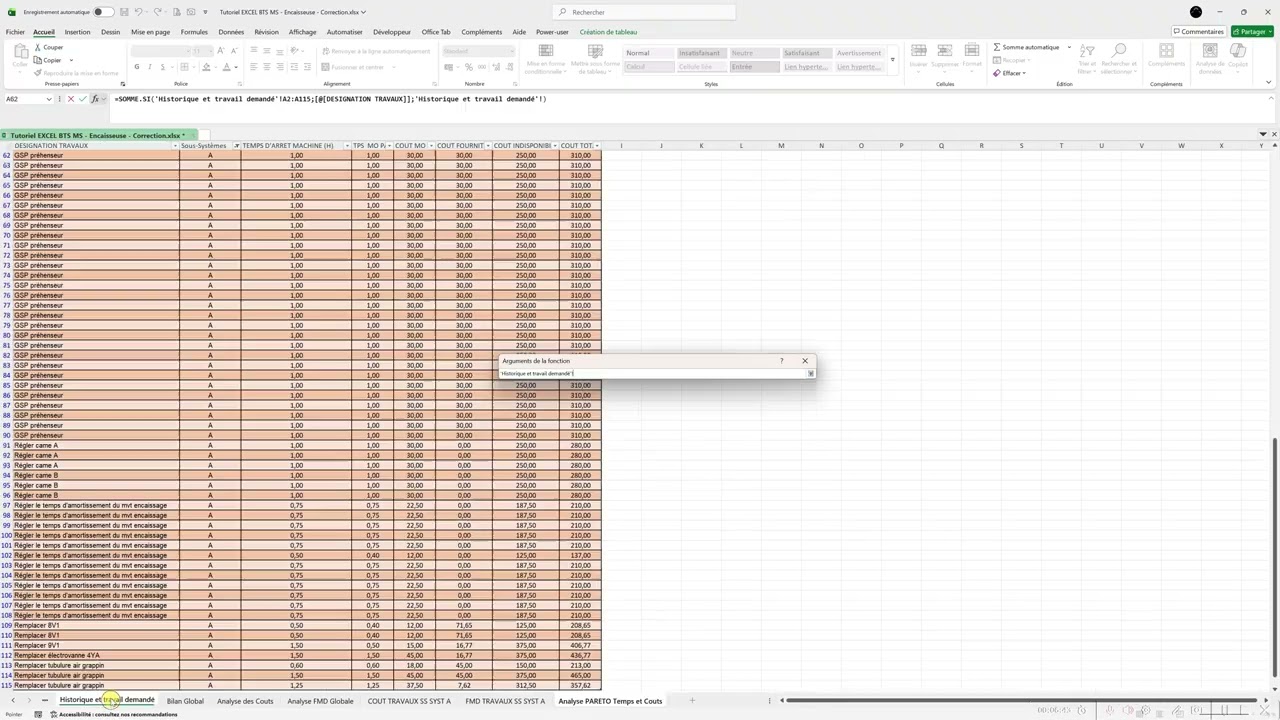Open the Fichier menu
The width and height of the screenshot is (1280, 720).
15,32
